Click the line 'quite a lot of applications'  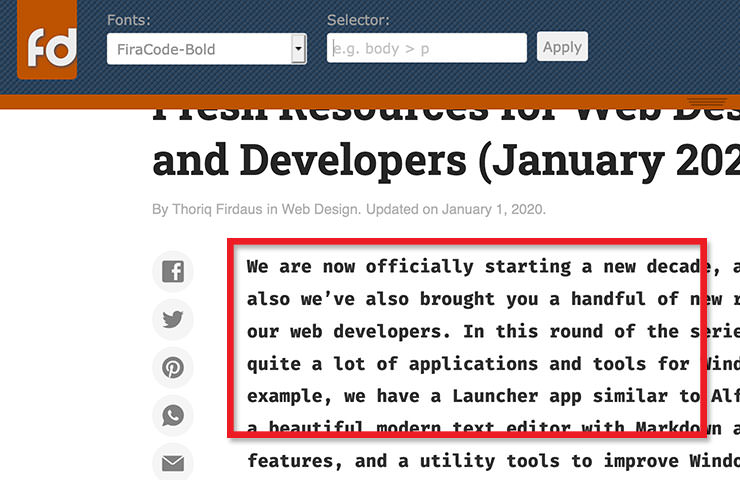point(493,364)
